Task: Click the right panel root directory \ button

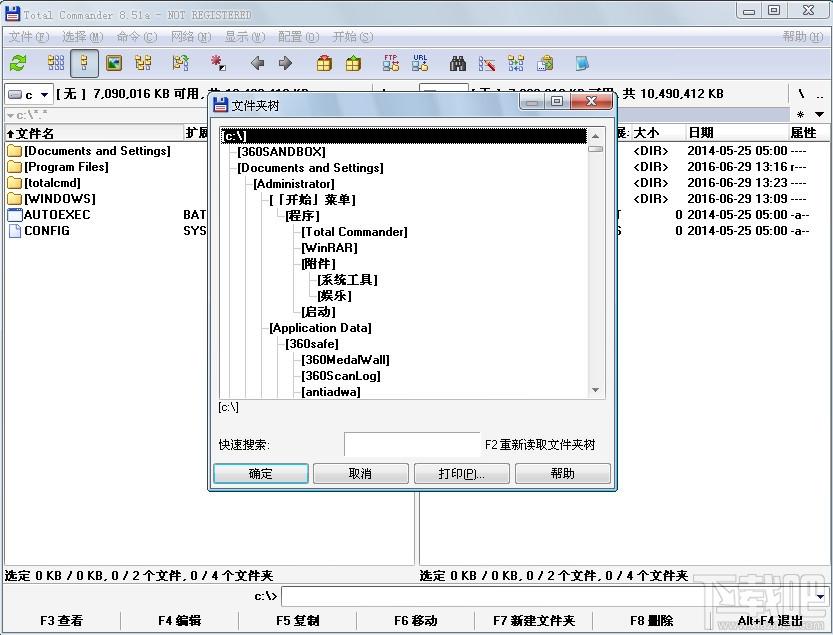Action: click(801, 94)
